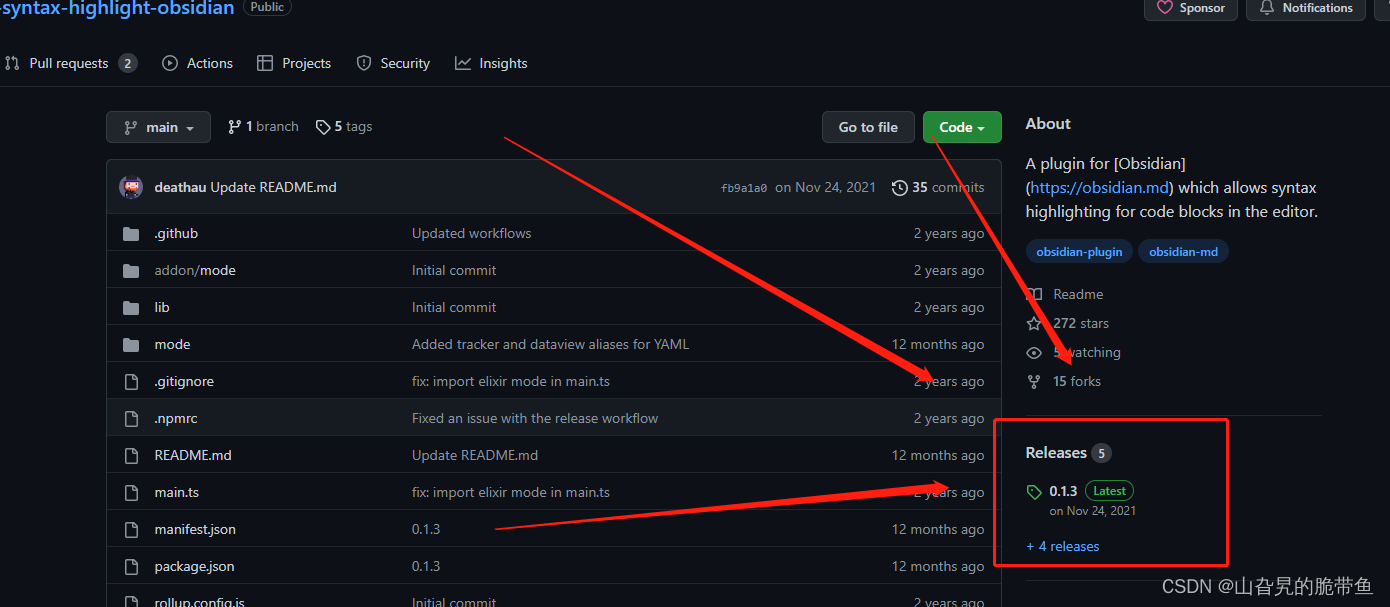Click the Readme book icon in About

[x=1034, y=294]
